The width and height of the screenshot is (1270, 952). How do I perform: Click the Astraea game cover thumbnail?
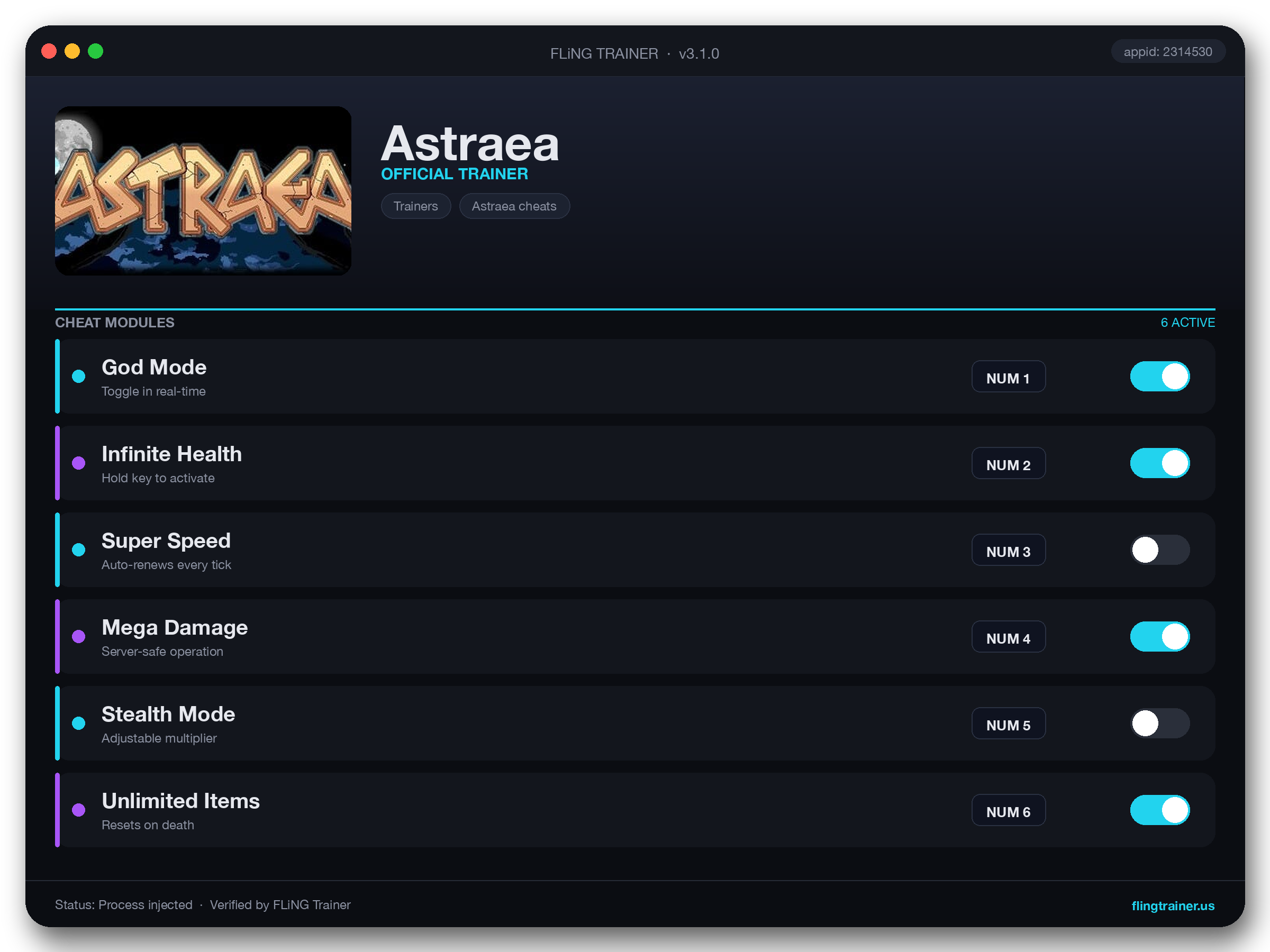203,190
